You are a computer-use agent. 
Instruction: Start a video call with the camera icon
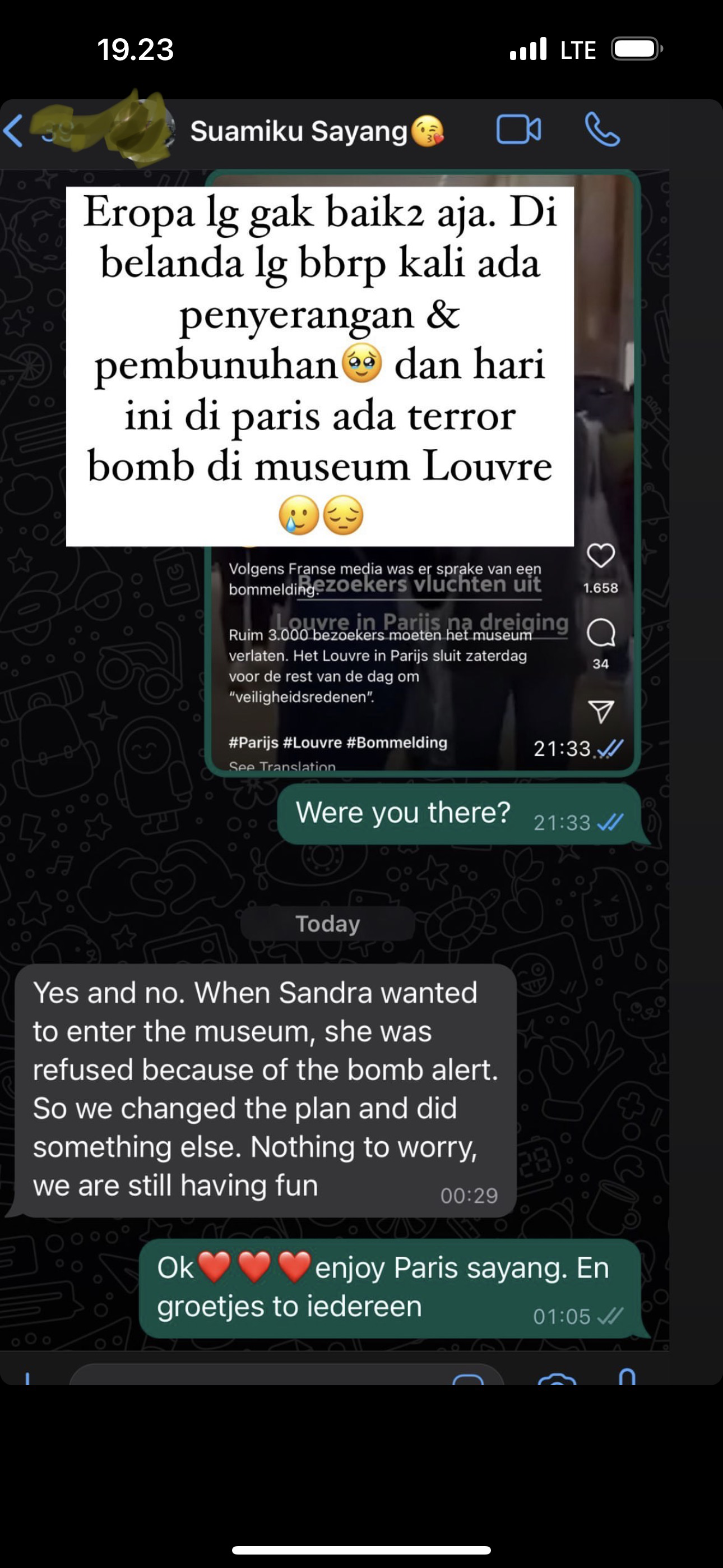click(518, 130)
